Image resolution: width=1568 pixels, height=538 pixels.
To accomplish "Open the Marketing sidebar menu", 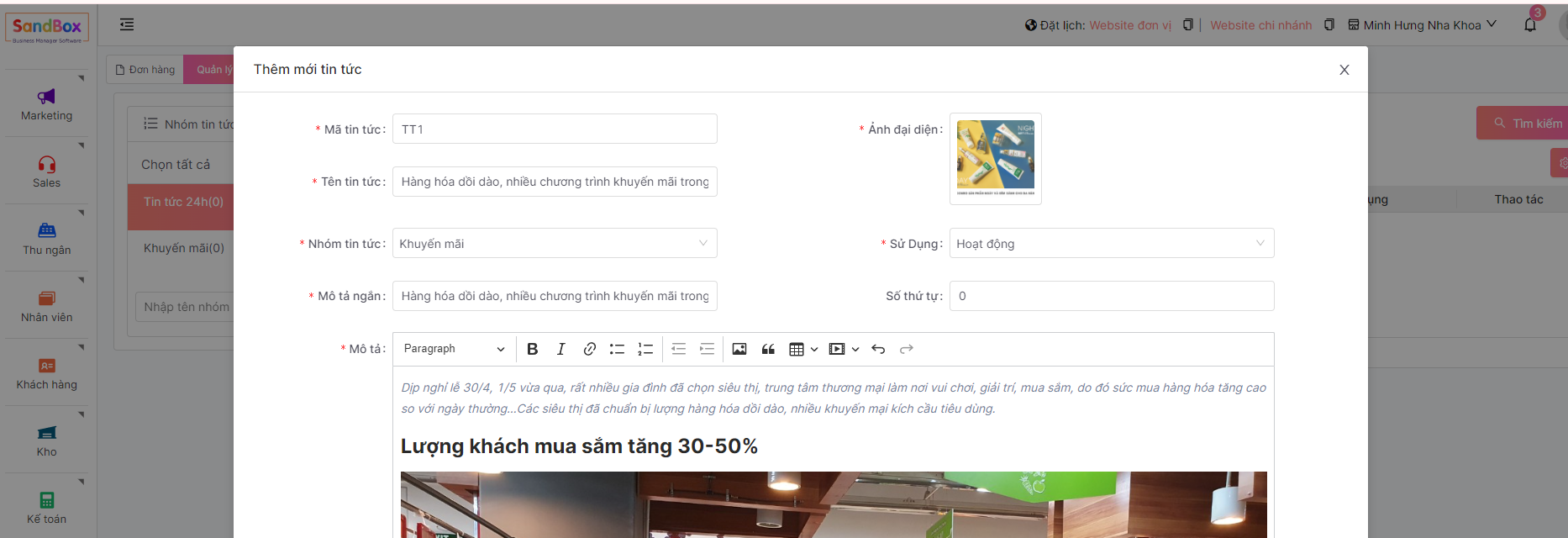I will (47, 104).
